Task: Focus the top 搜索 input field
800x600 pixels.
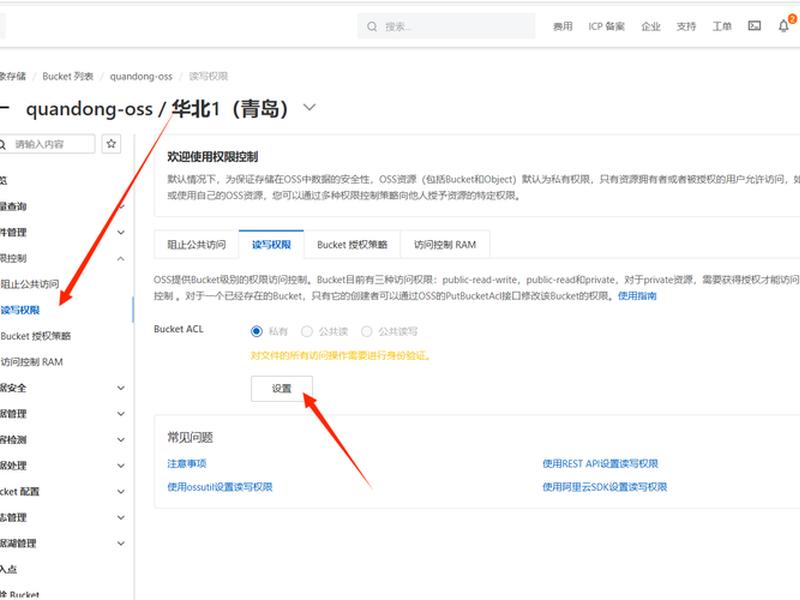Action: click(446, 26)
